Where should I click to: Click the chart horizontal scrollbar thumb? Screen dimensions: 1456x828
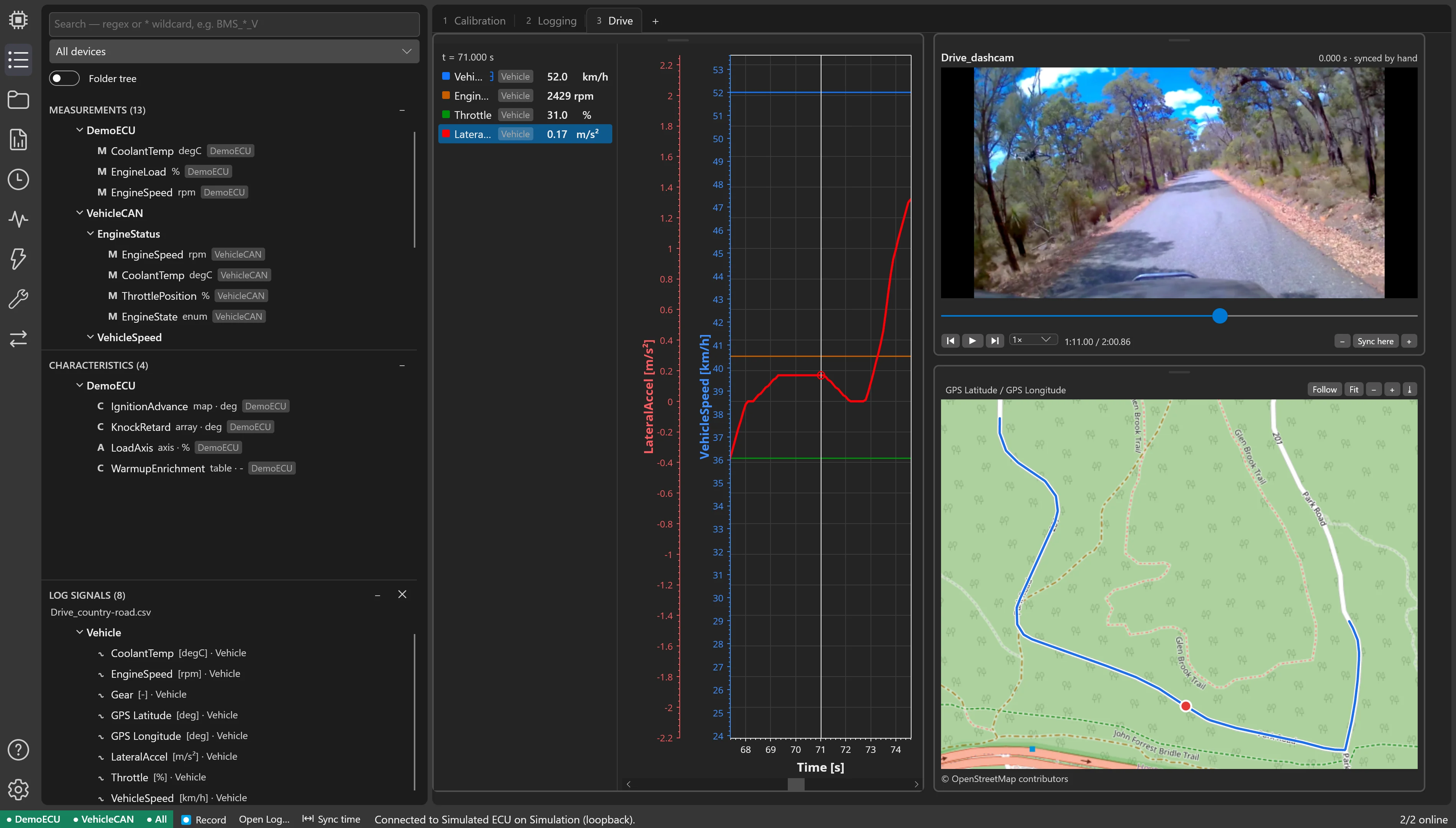click(x=796, y=784)
